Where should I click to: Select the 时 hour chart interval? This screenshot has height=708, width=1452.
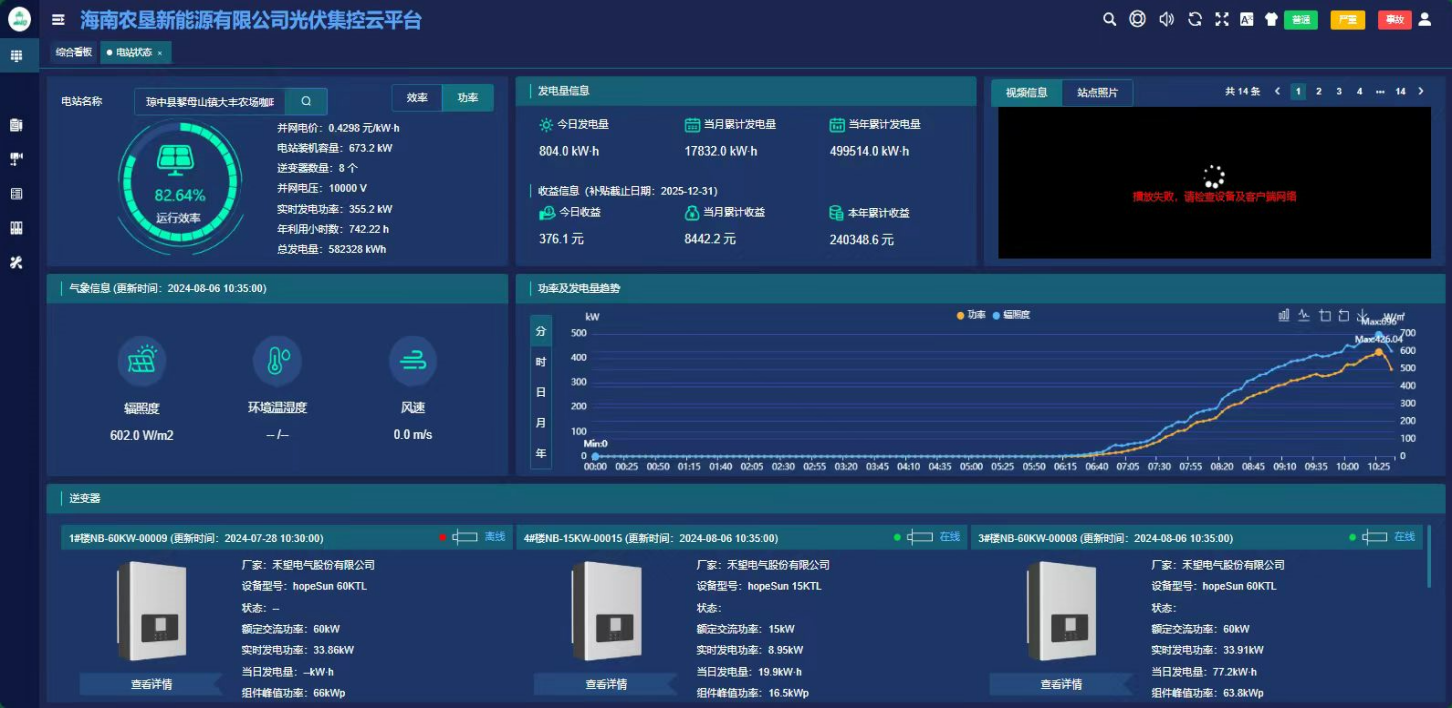point(541,362)
